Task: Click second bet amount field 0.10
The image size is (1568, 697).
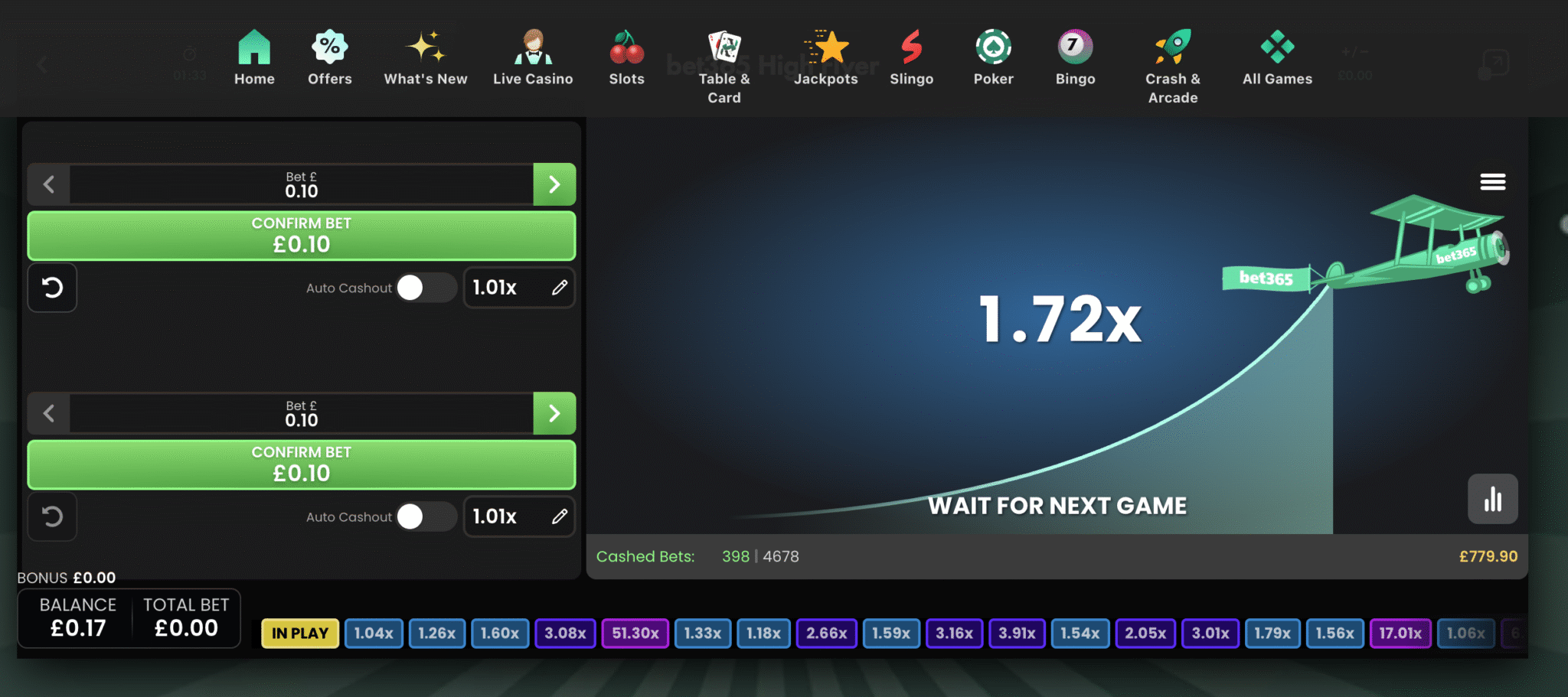Action: pos(302,413)
